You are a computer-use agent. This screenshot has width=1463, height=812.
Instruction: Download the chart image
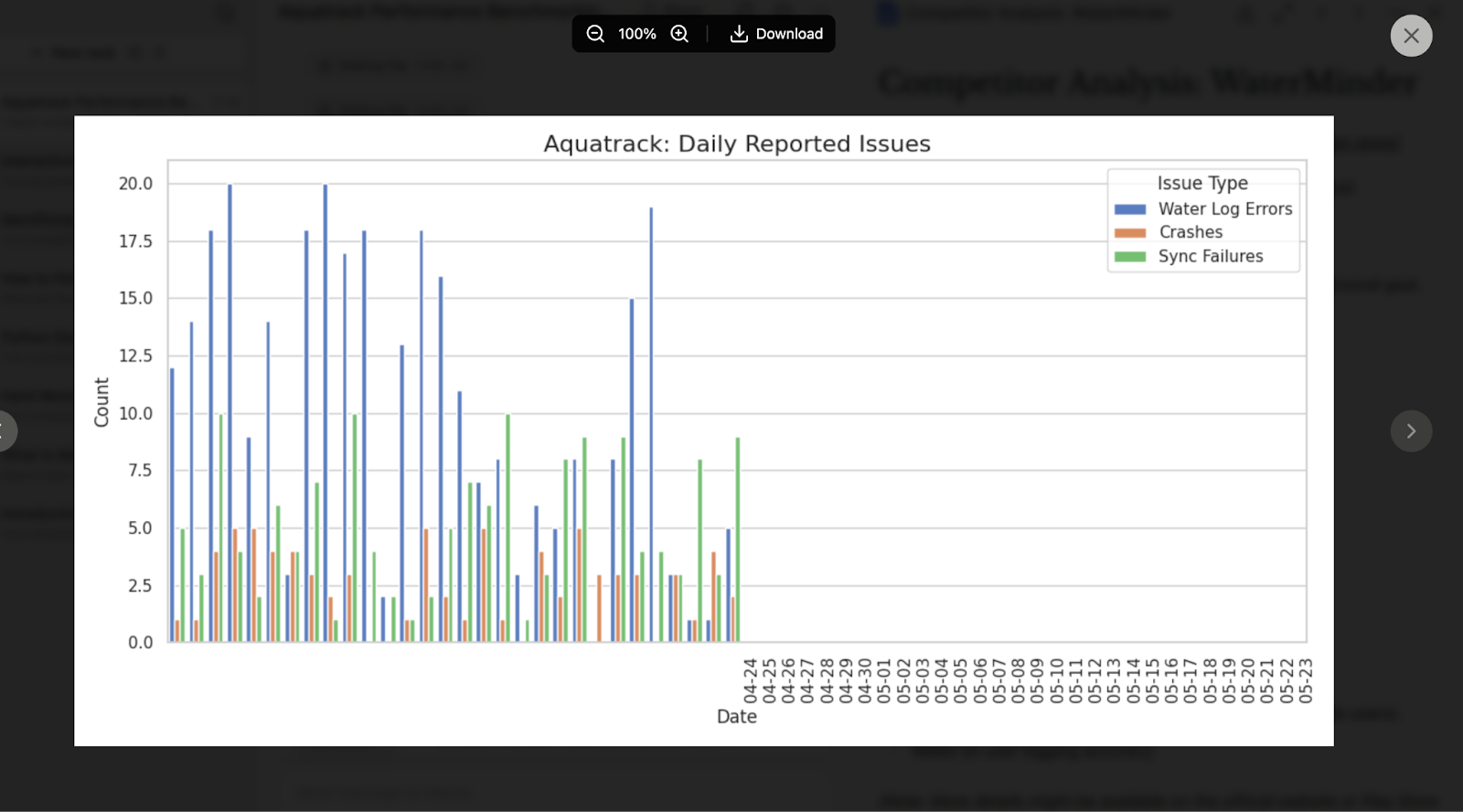[776, 34]
